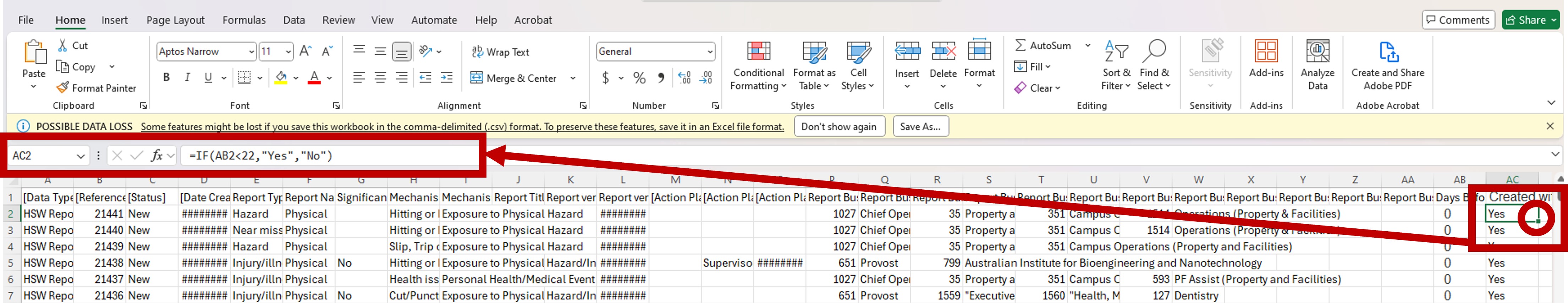
Task: Apply the red font color swatch
Action: 314,77
